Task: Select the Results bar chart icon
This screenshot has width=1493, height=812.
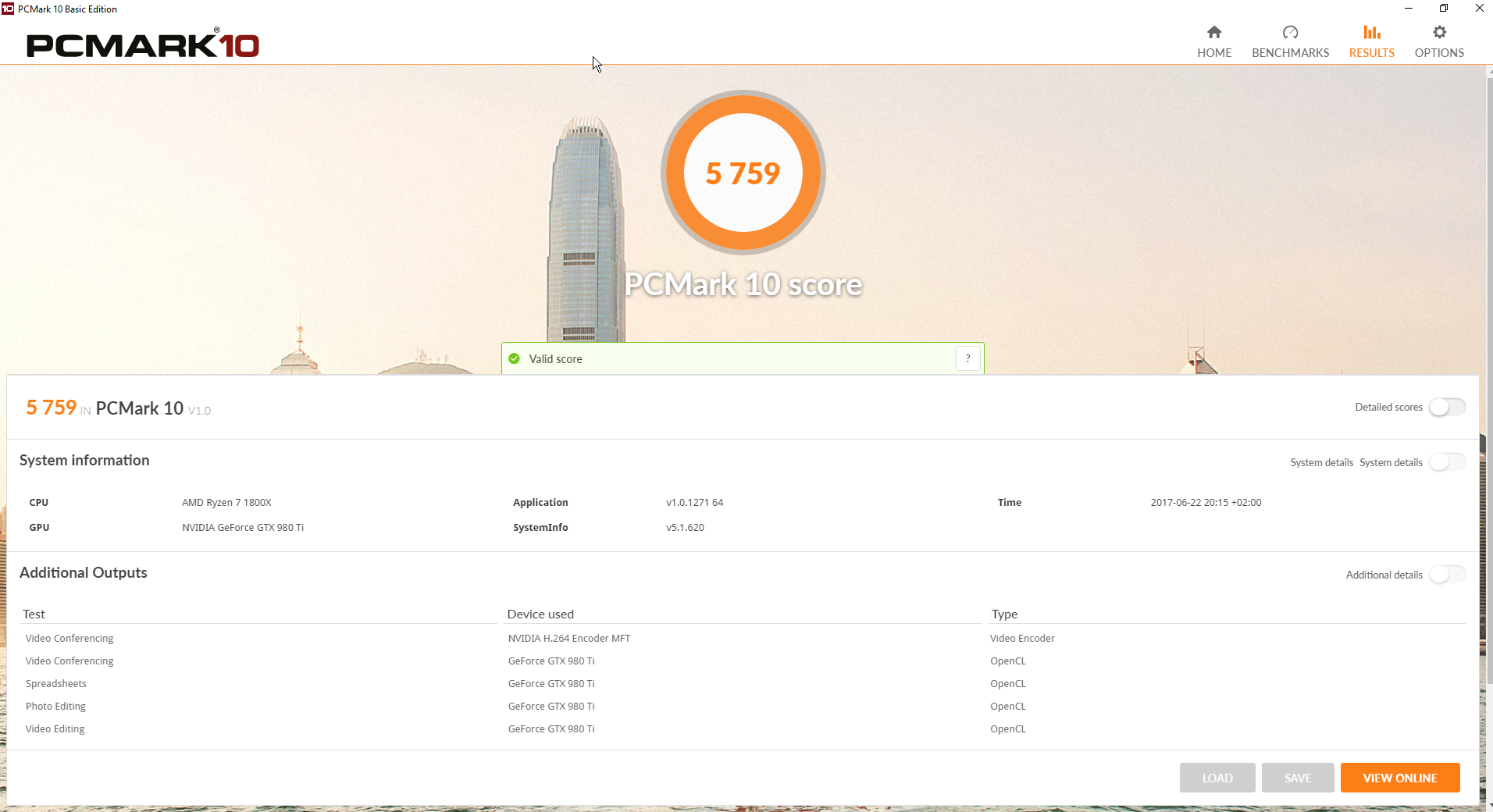Action: point(1371,32)
